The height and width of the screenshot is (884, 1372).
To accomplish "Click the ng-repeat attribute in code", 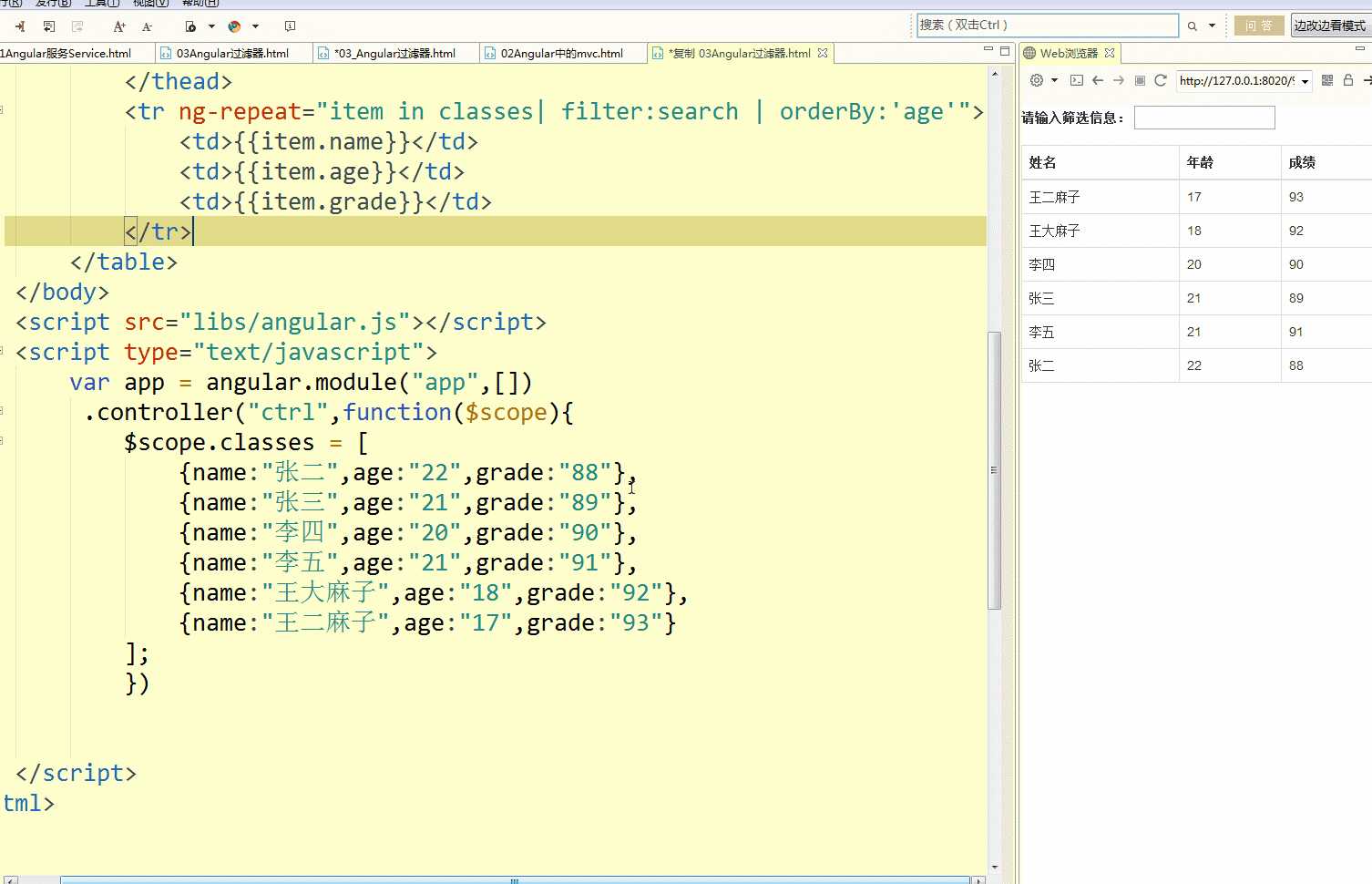I will click(x=240, y=112).
